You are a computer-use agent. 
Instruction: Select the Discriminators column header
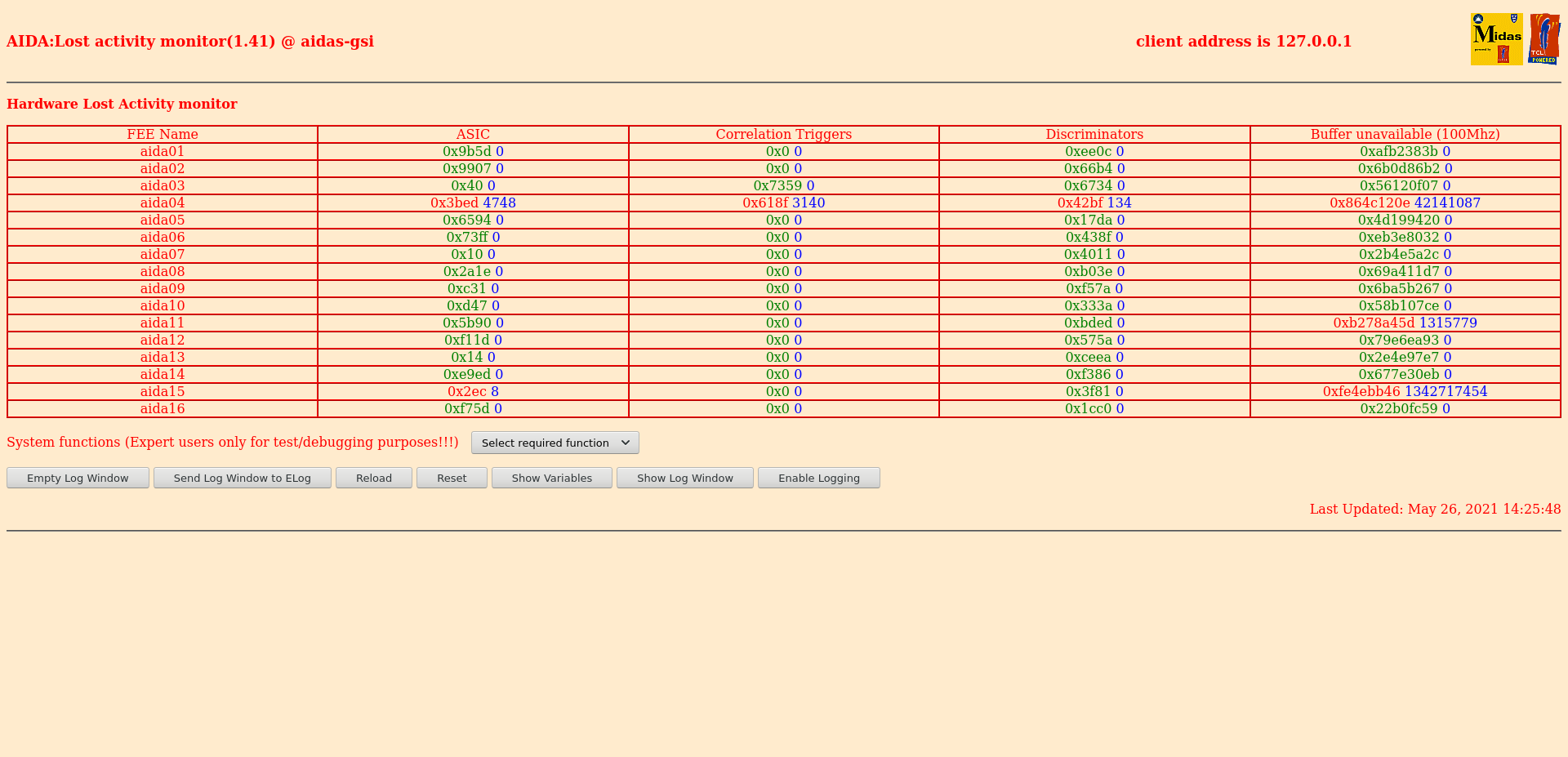click(1094, 134)
